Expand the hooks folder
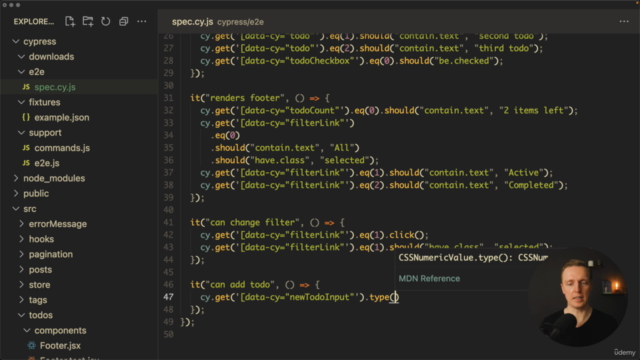 [x=21, y=239]
